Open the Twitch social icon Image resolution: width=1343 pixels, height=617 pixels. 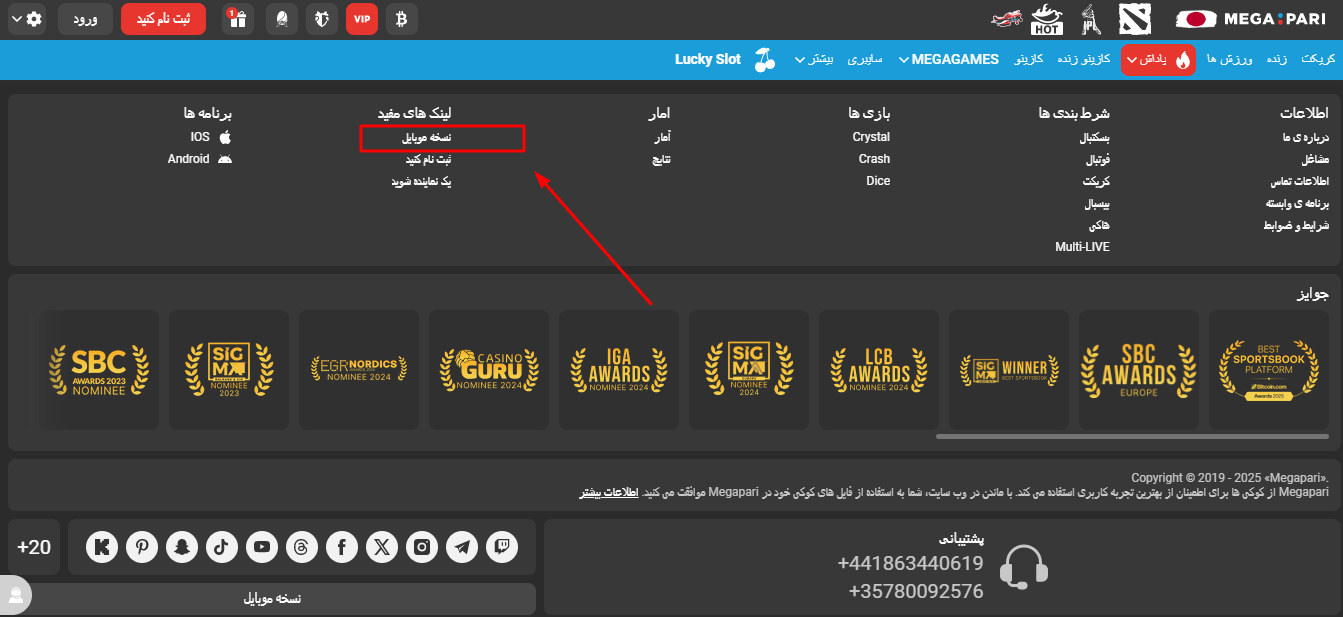click(502, 546)
